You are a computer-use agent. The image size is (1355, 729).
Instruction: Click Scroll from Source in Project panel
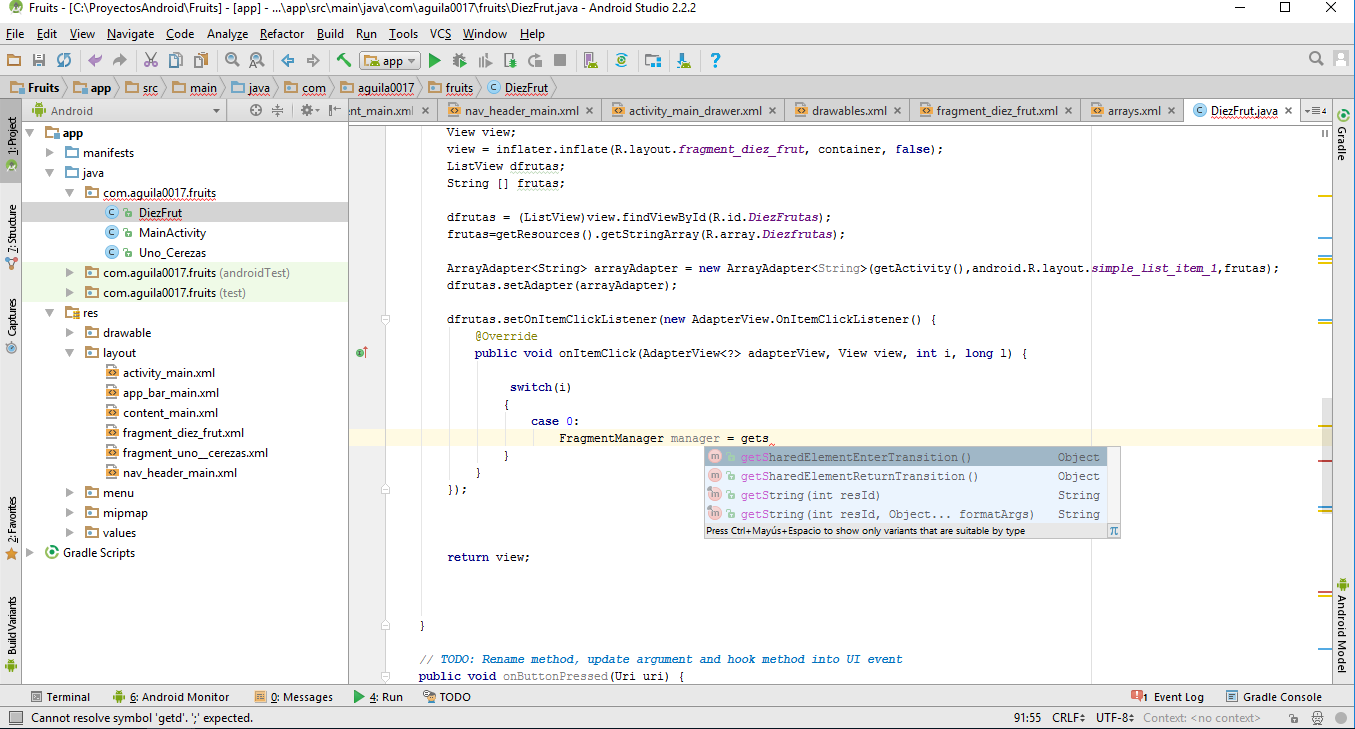coord(256,111)
